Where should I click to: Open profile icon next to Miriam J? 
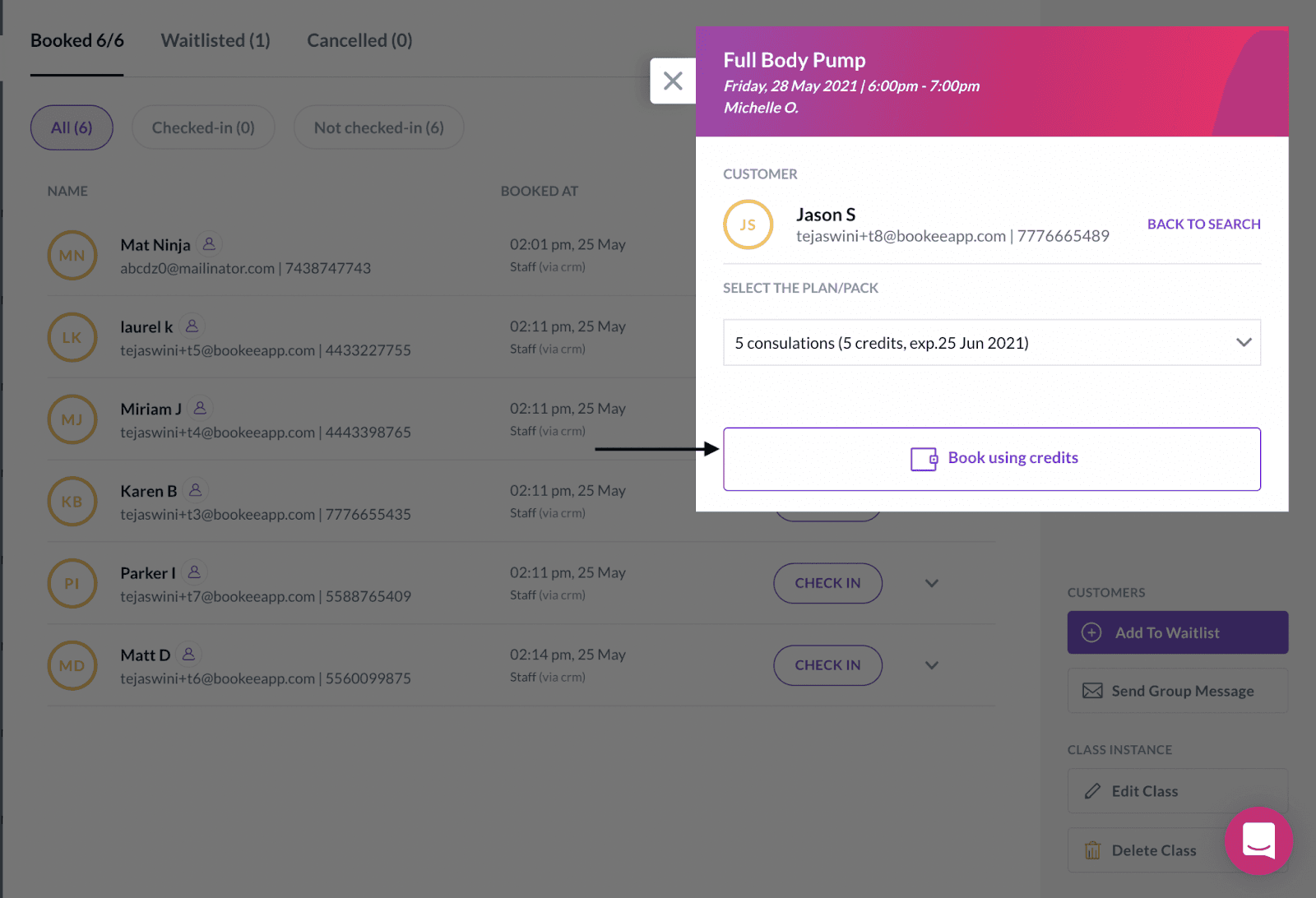[x=200, y=408]
